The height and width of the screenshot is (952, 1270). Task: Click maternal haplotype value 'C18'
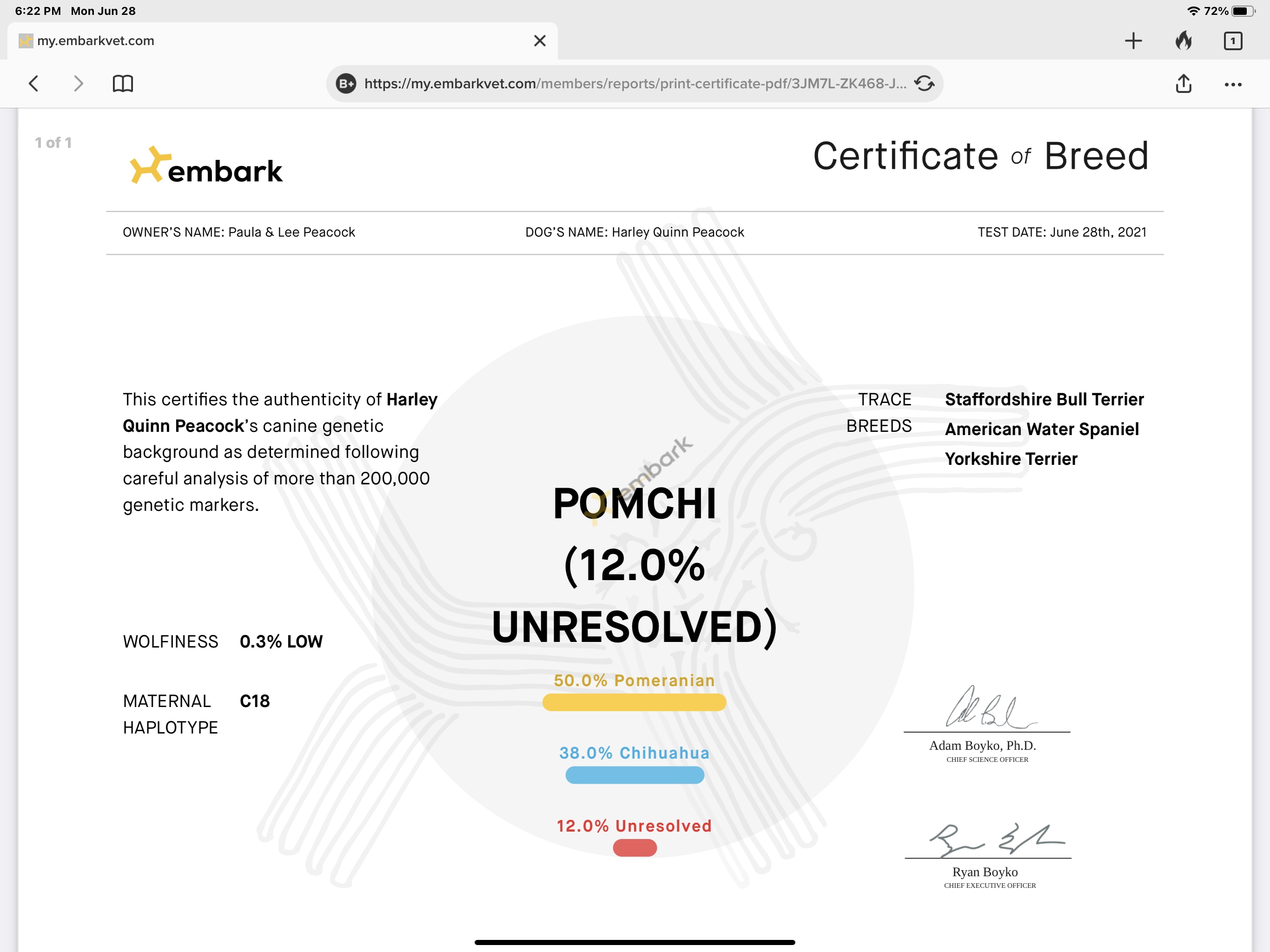(255, 701)
